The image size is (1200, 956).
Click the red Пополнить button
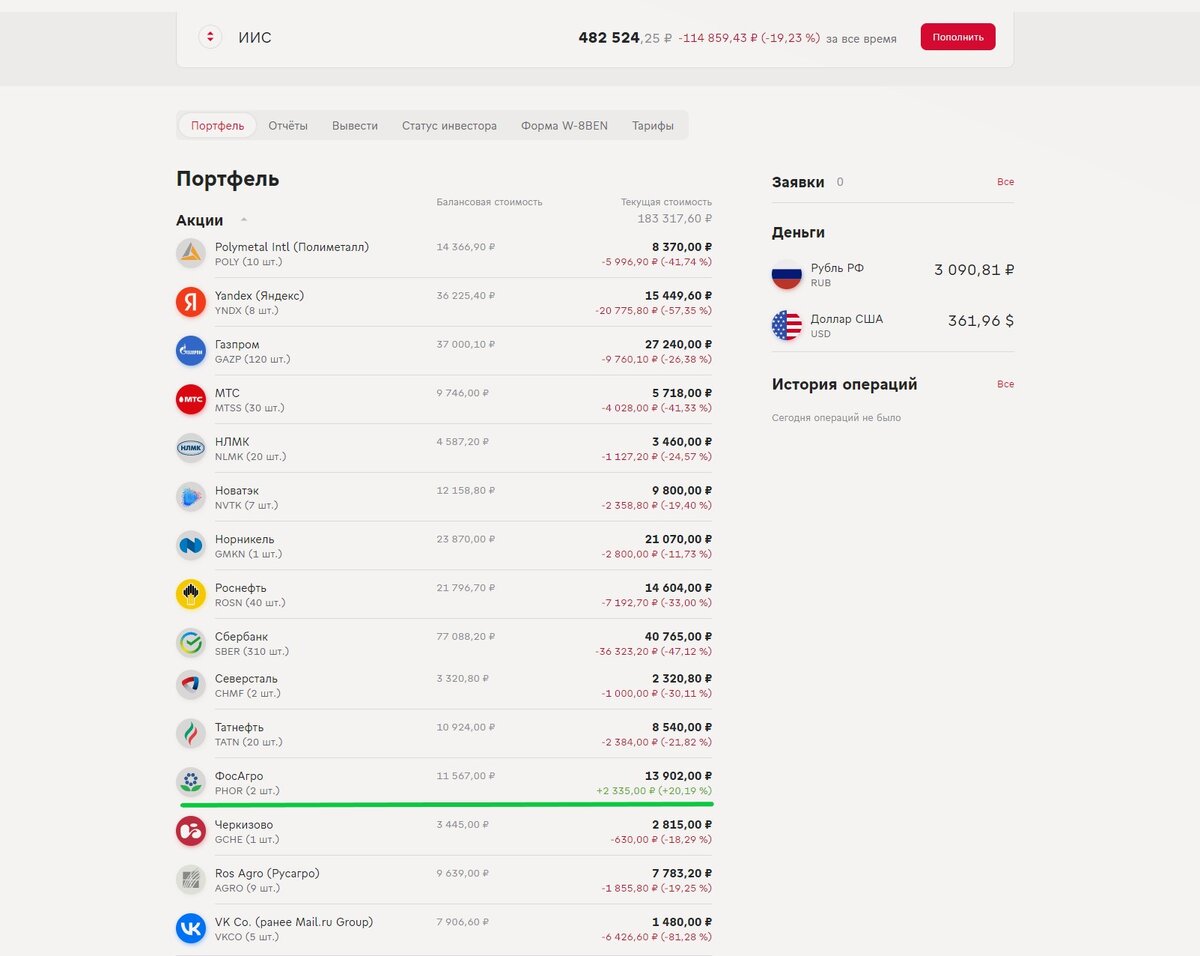point(958,37)
